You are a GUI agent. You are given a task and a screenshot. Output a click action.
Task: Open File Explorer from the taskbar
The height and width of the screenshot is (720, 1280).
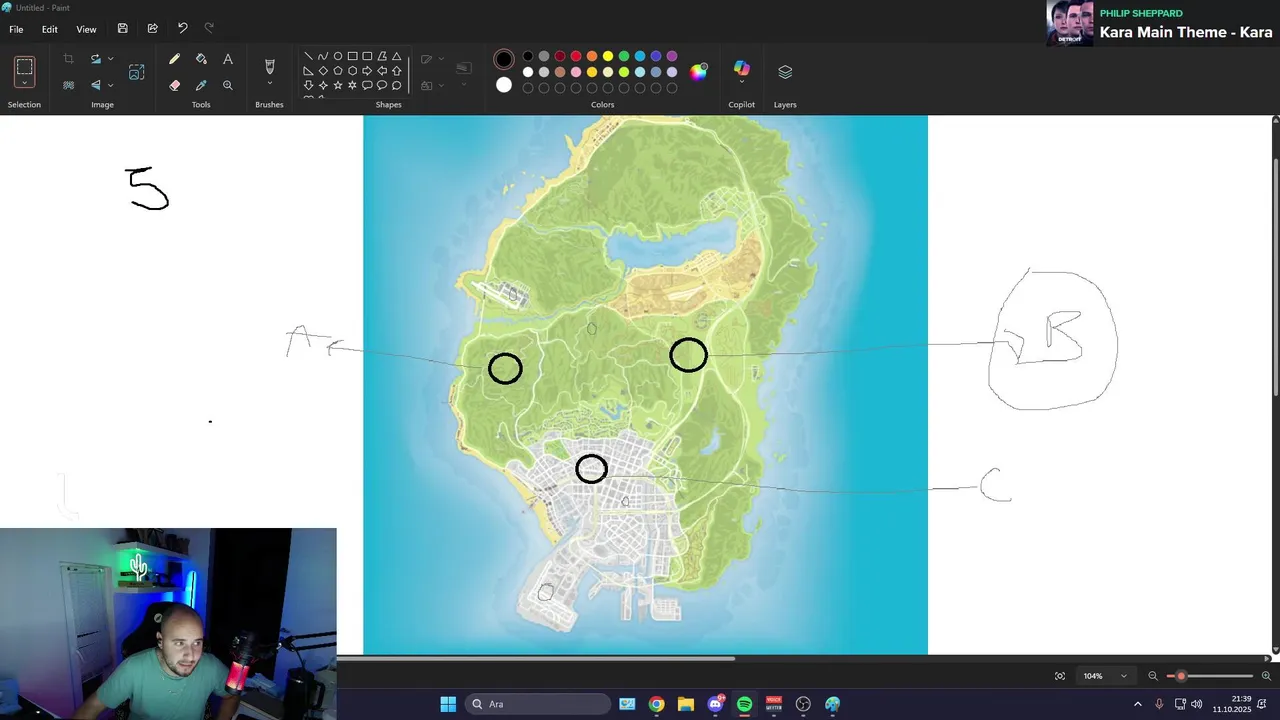(x=685, y=704)
